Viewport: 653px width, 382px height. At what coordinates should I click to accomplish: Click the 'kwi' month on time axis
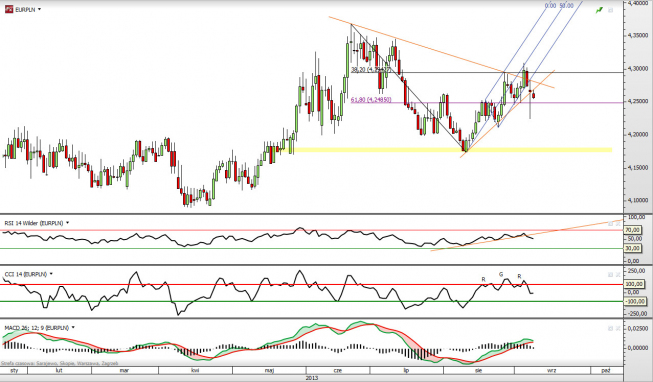[x=194, y=370]
